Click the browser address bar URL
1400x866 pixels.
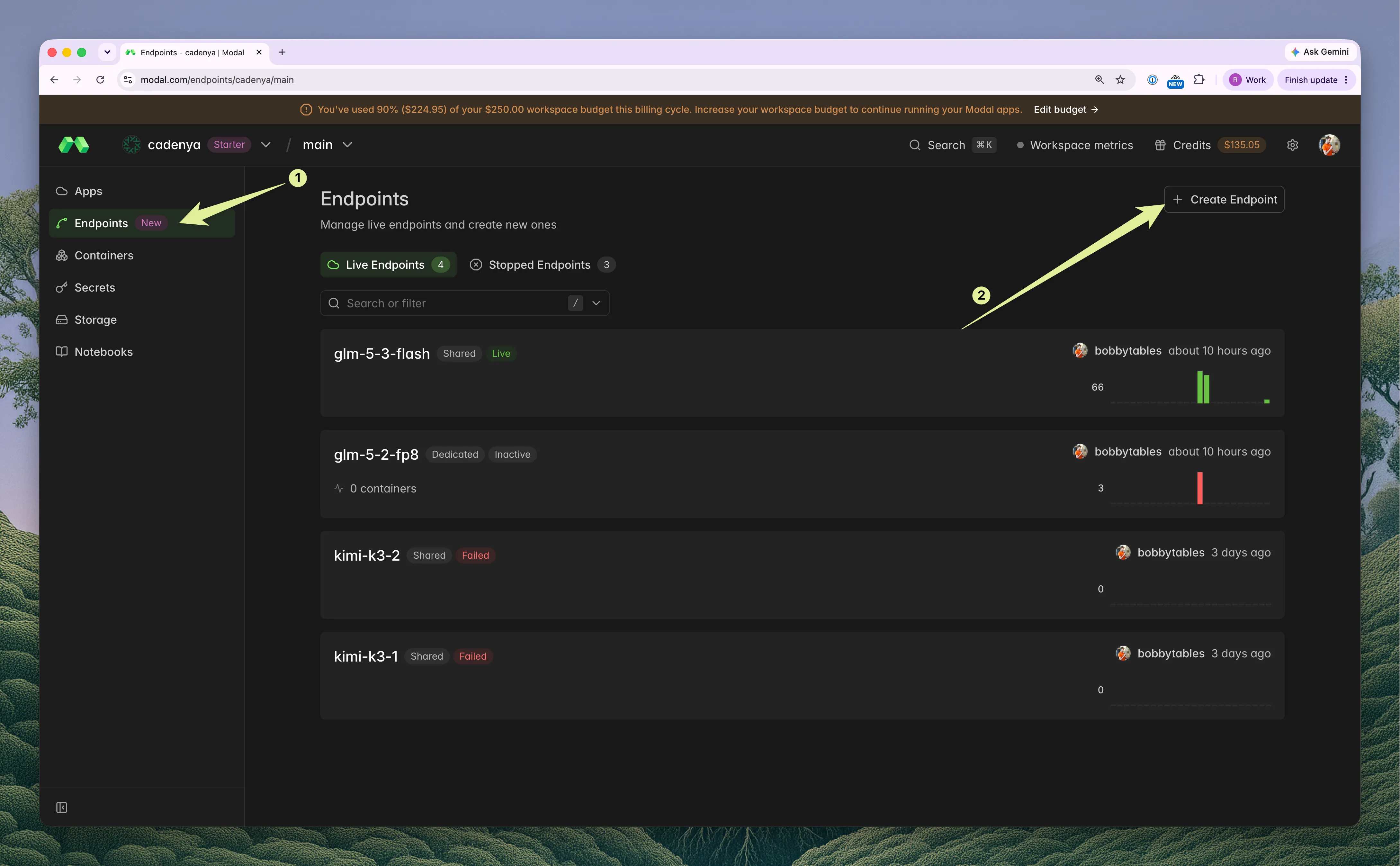click(217, 80)
